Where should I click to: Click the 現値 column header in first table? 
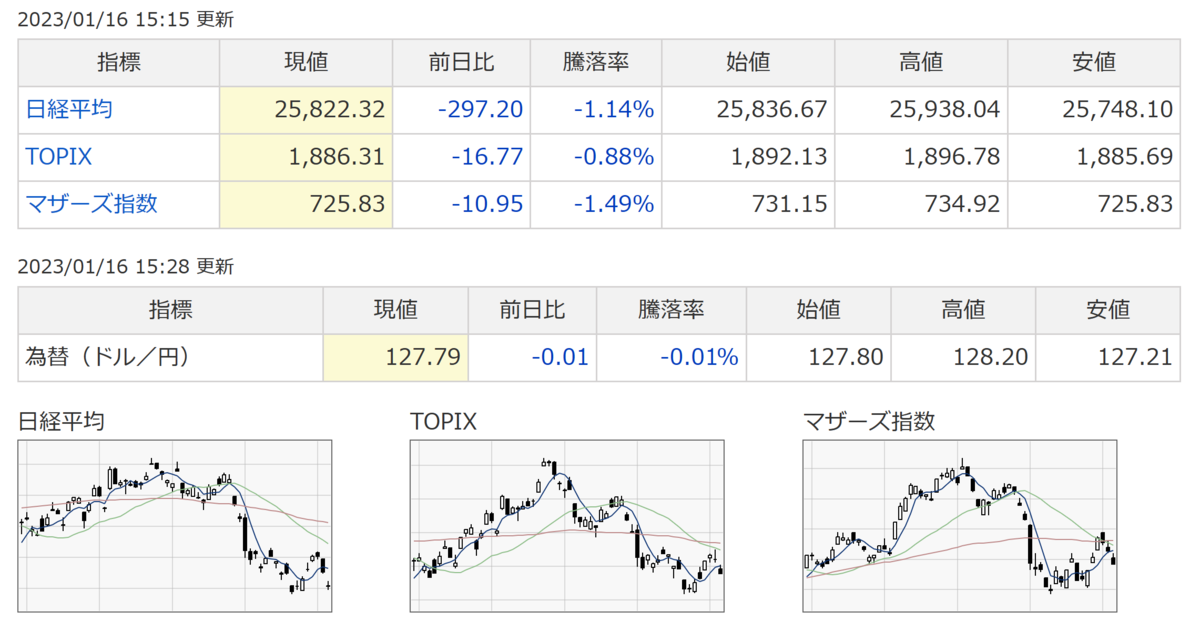click(x=306, y=62)
